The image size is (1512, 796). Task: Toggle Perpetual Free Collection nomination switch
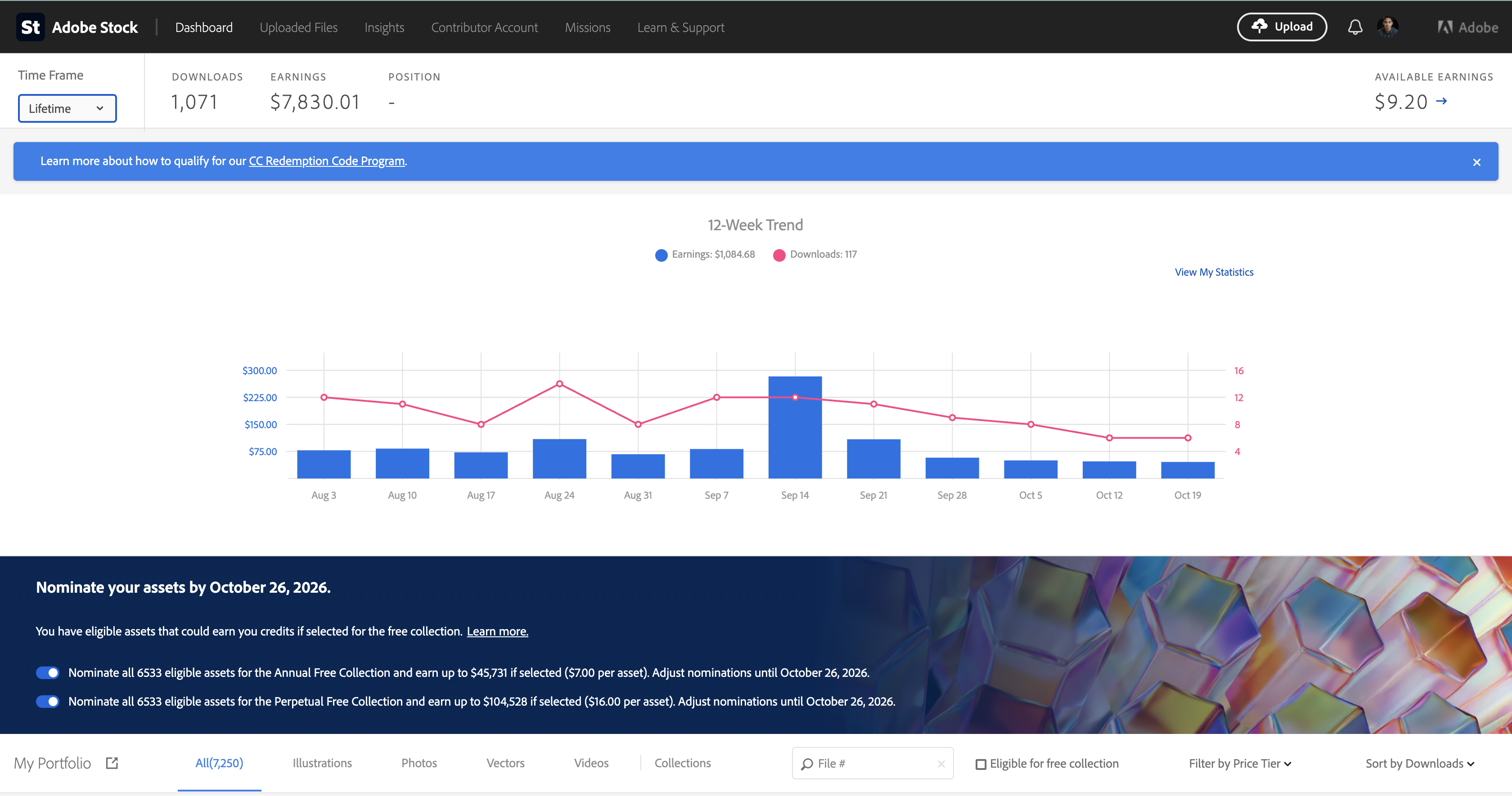[48, 701]
